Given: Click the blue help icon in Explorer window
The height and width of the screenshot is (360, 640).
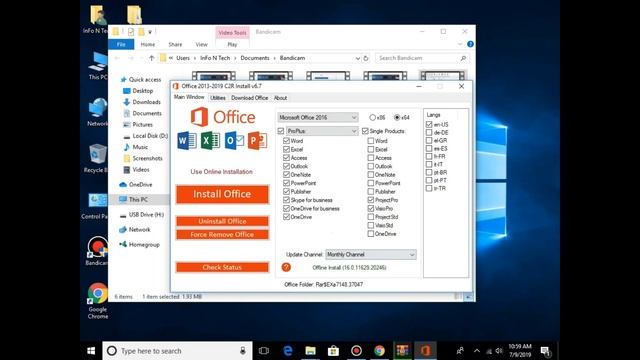Looking at the screenshot, I should 470,44.
